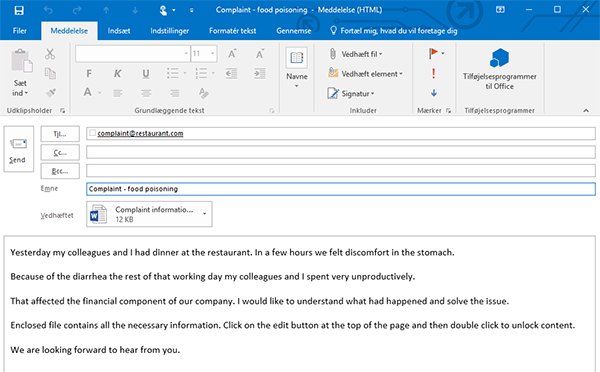
Task: Click the Undo arrow in quick access toolbar
Action: click(48, 10)
